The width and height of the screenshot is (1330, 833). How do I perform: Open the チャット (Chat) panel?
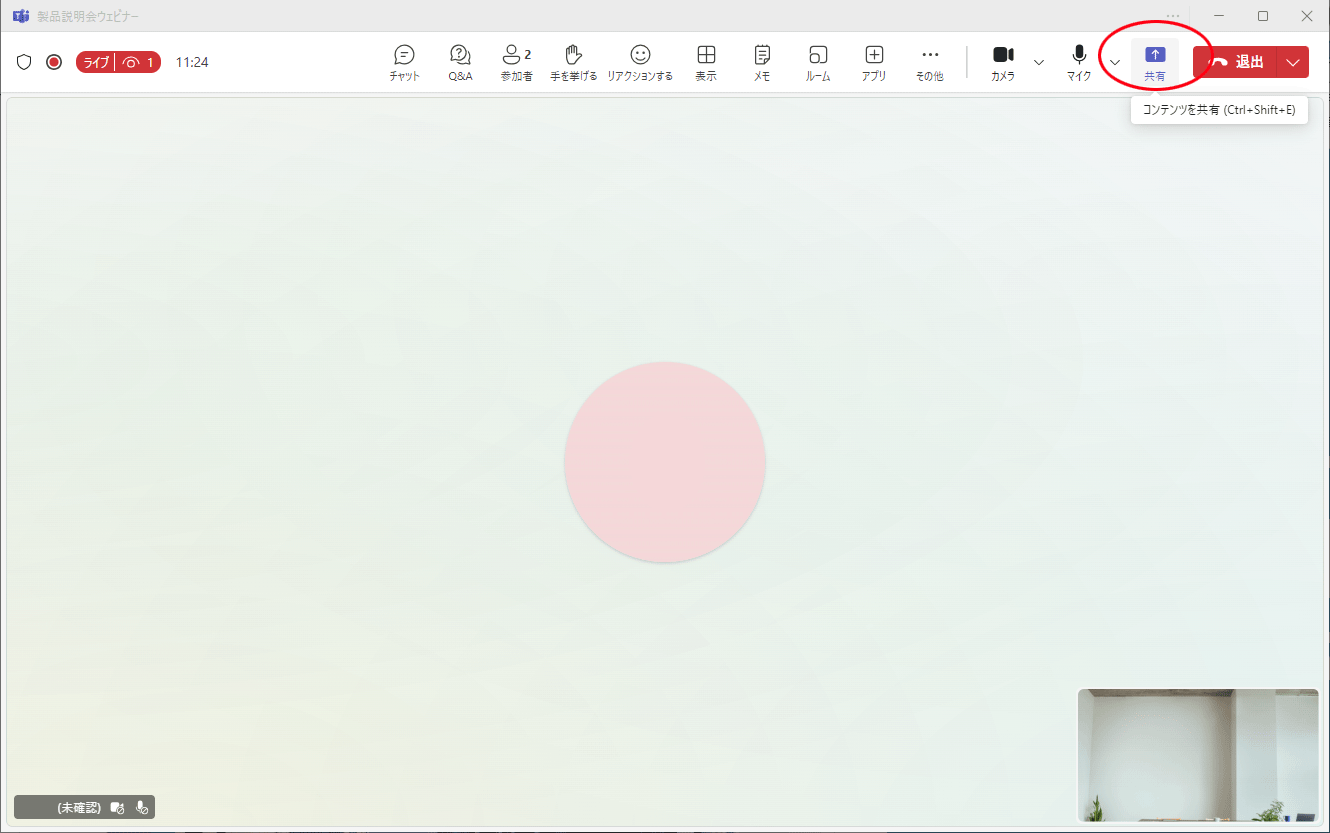404,62
